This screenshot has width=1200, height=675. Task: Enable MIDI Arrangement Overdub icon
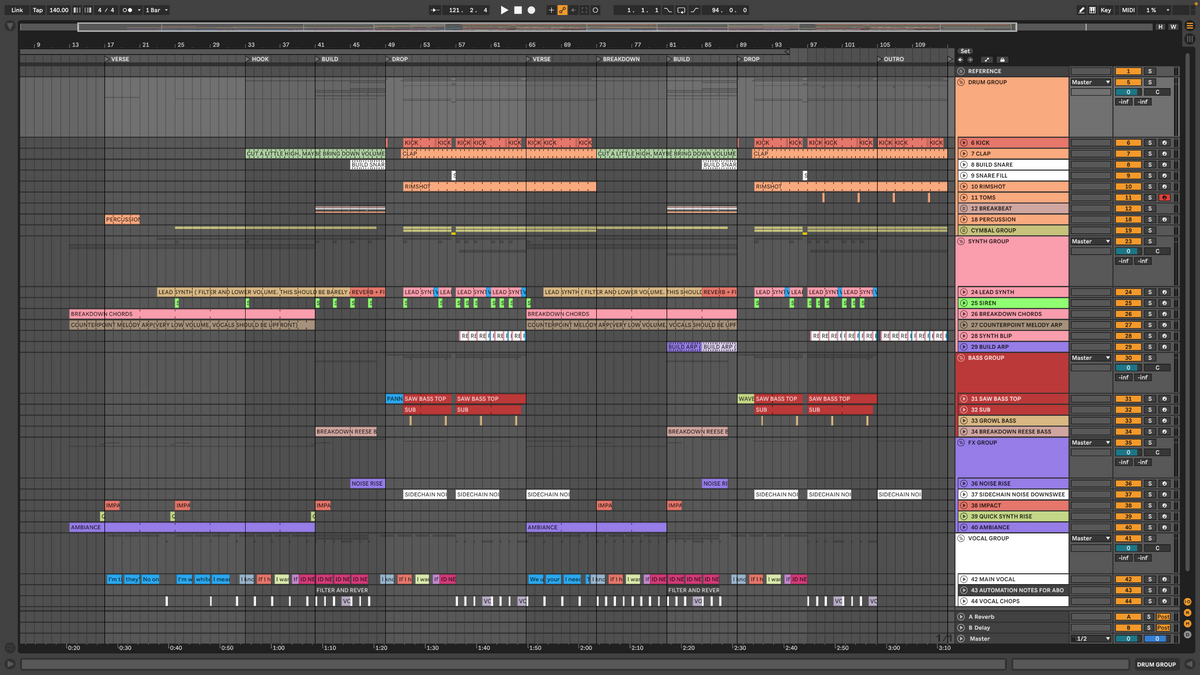(551, 9)
